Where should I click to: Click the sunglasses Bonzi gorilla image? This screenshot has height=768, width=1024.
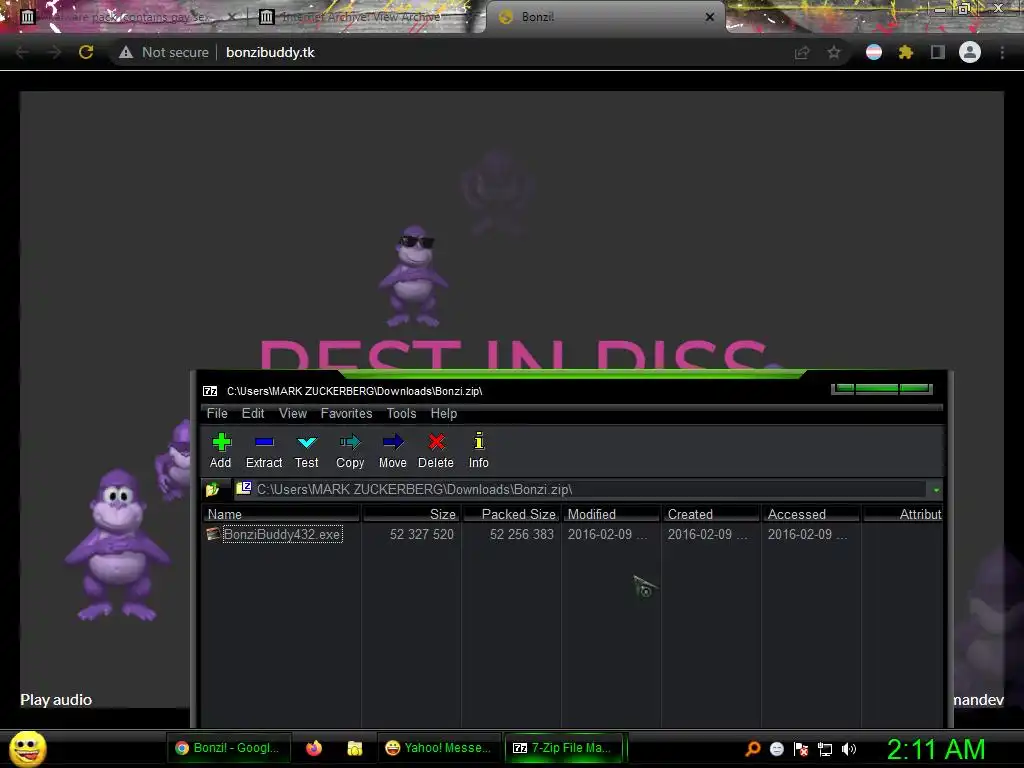click(x=413, y=276)
